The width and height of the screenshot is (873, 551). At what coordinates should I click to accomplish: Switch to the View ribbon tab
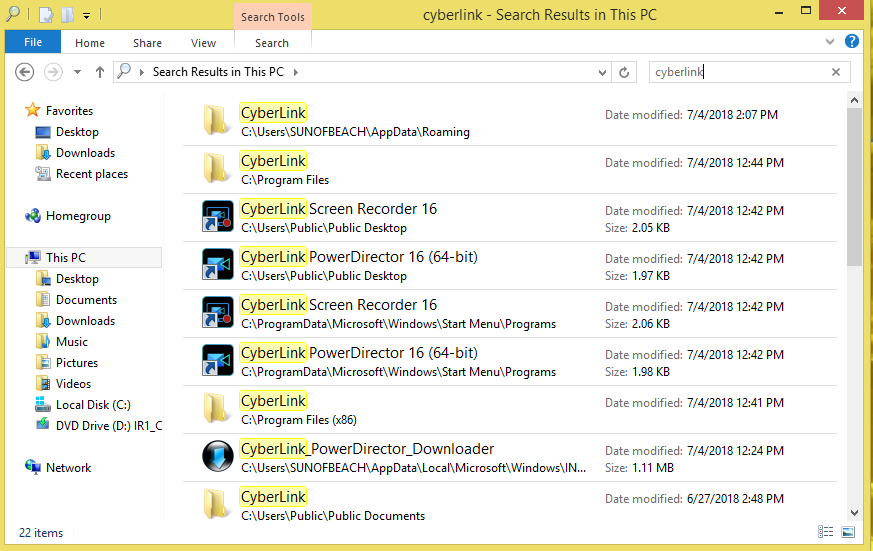(x=203, y=43)
